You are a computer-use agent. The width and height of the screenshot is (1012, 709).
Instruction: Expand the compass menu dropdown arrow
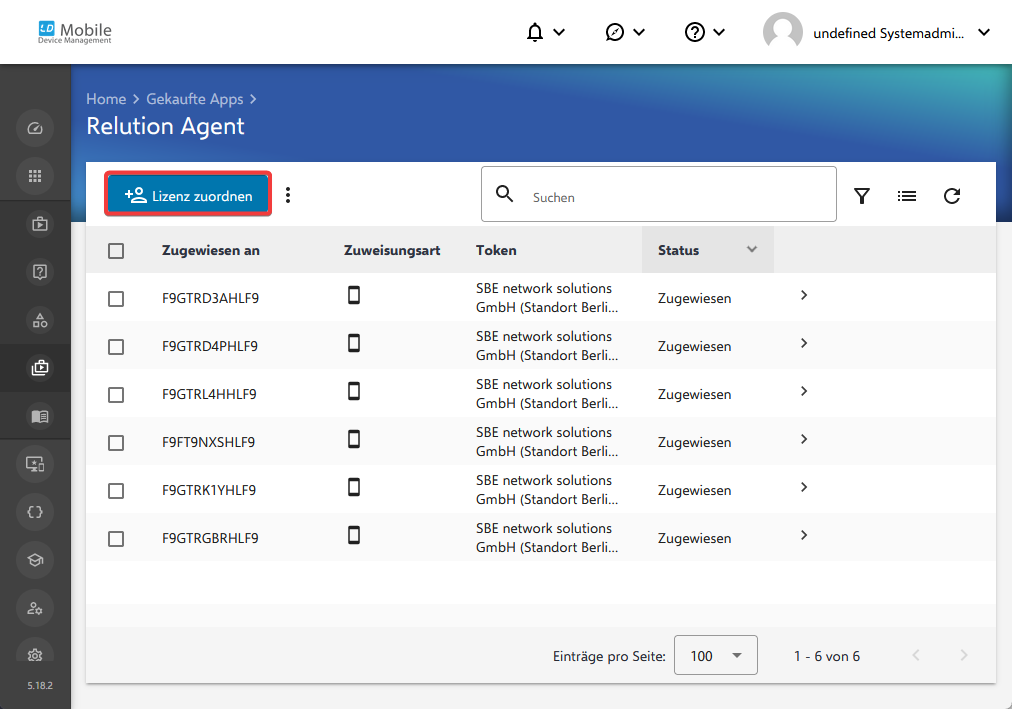click(x=639, y=32)
